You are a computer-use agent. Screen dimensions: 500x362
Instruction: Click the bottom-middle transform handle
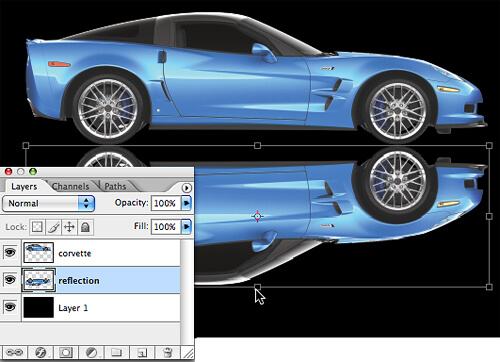point(257,287)
